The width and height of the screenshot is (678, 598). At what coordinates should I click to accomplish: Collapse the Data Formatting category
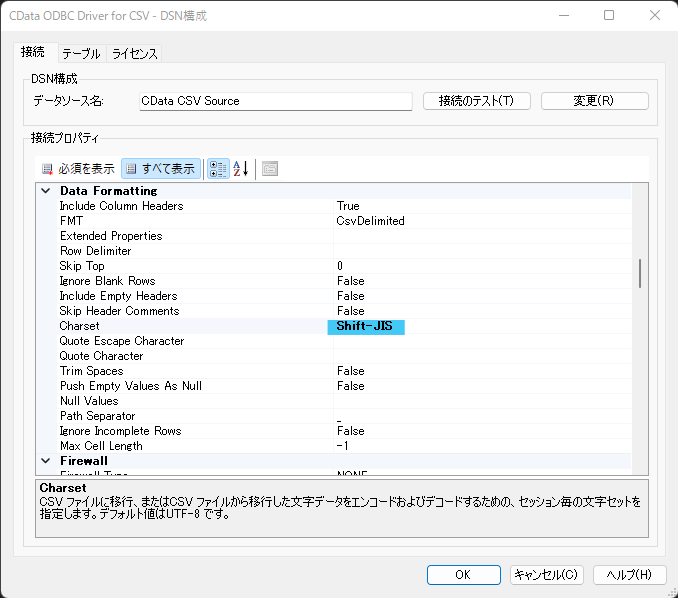[x=46, y=191]
